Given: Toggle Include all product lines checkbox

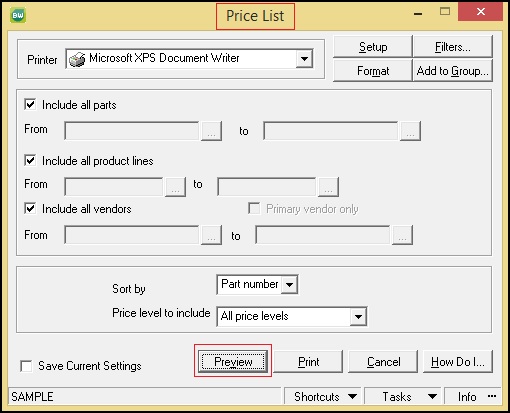Looking at the screenshot, I should pos(30,160).
